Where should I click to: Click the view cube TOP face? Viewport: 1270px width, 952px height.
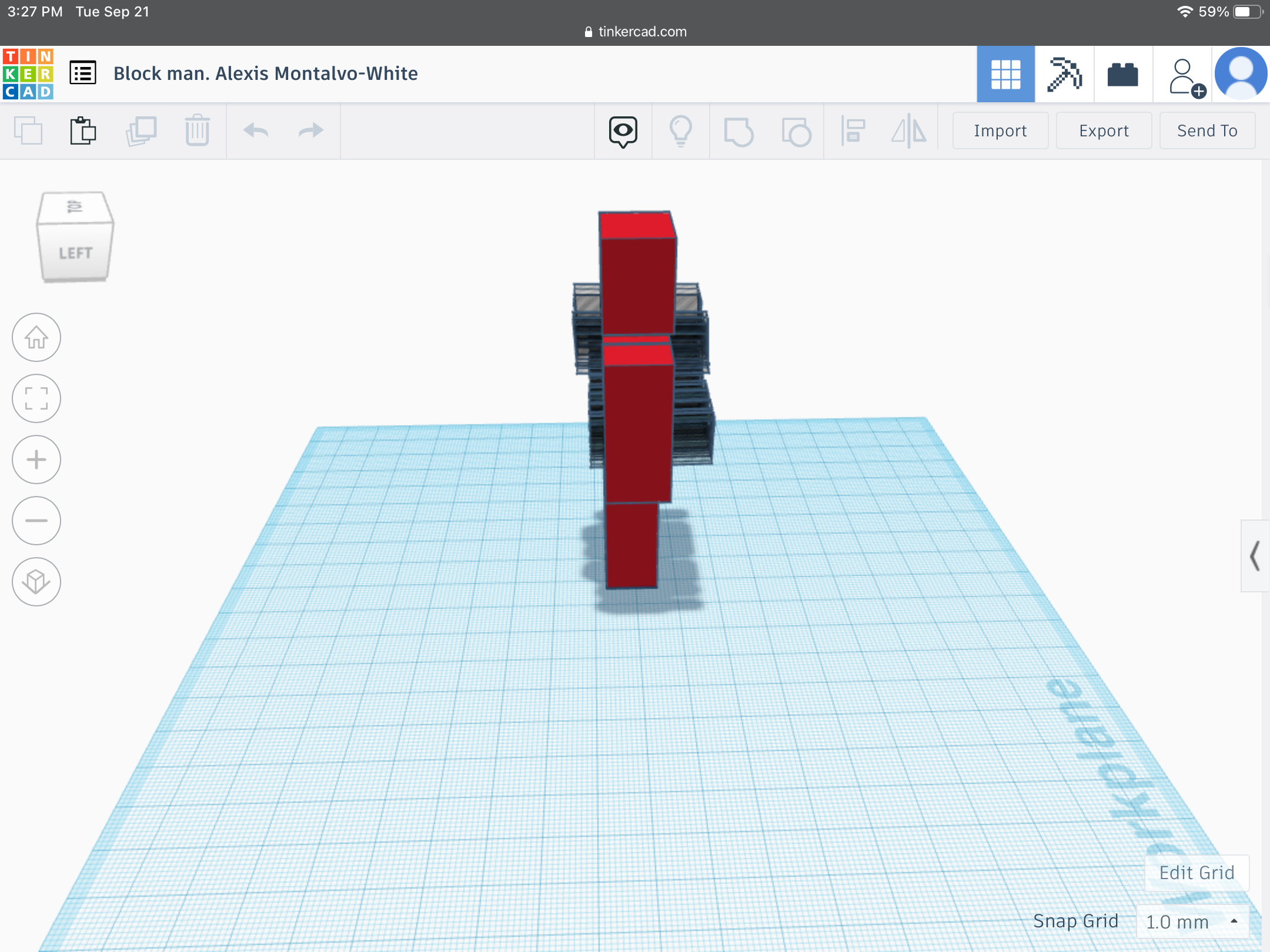point(74,207)
